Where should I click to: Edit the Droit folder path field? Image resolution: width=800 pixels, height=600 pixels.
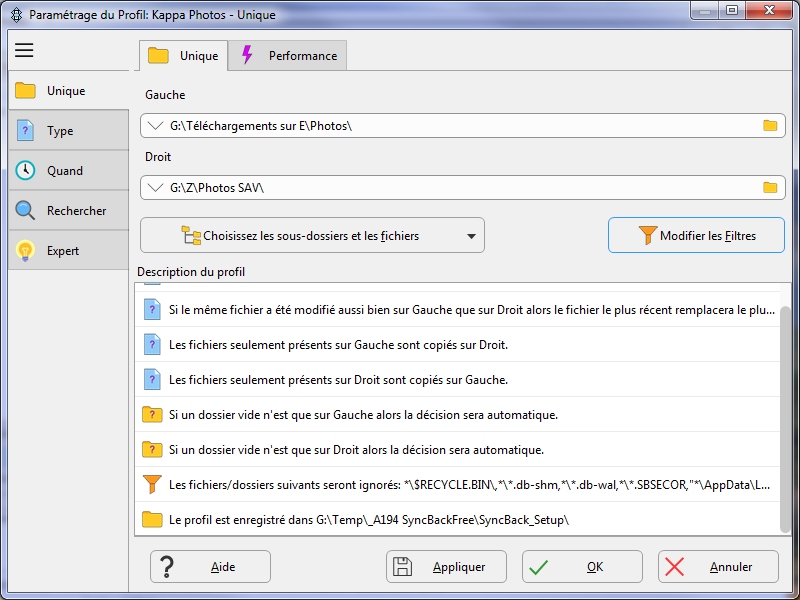[x=462, y=188]
